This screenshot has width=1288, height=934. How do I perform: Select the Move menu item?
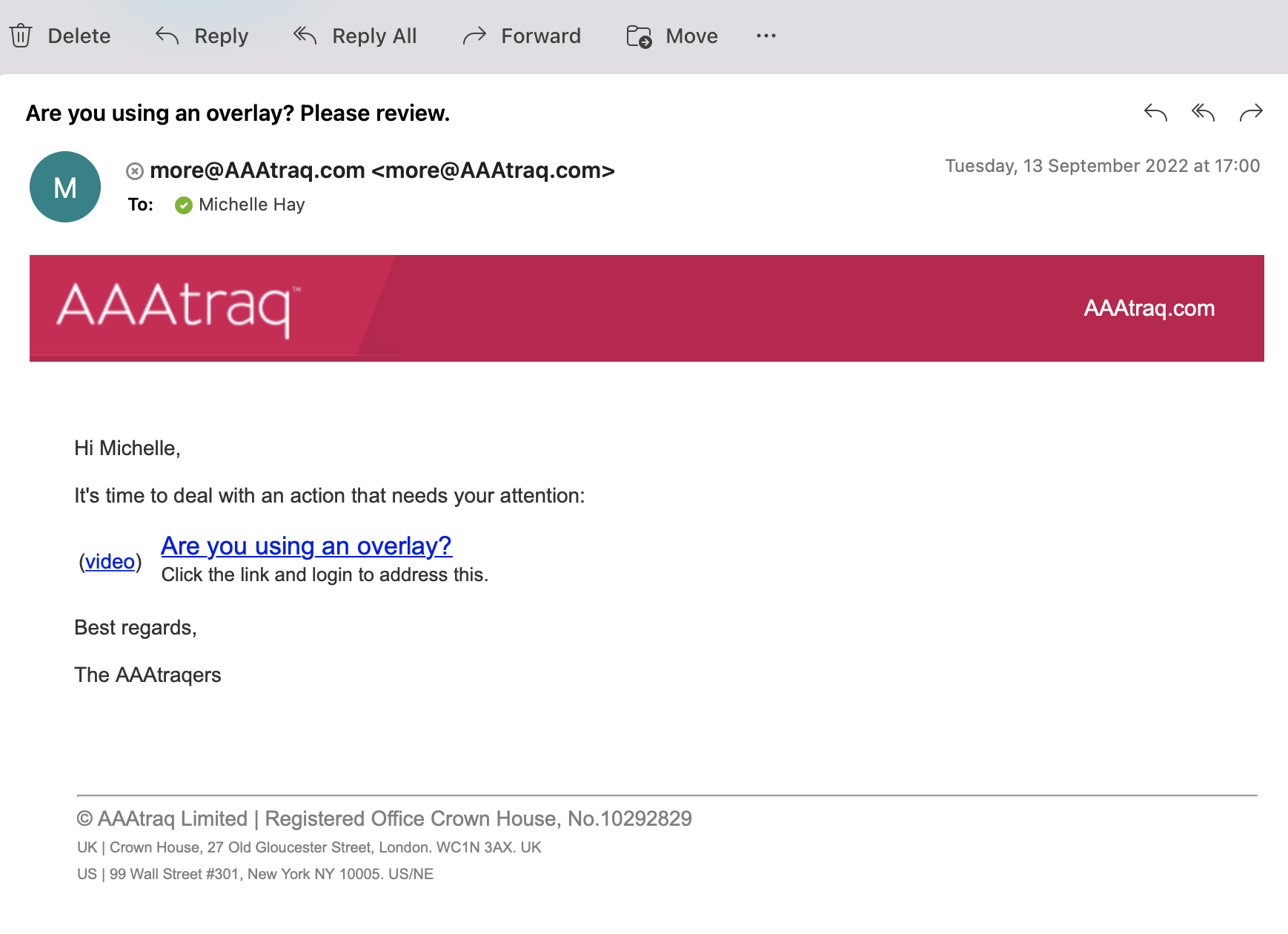pyautogui.click(x=691, y=36)
